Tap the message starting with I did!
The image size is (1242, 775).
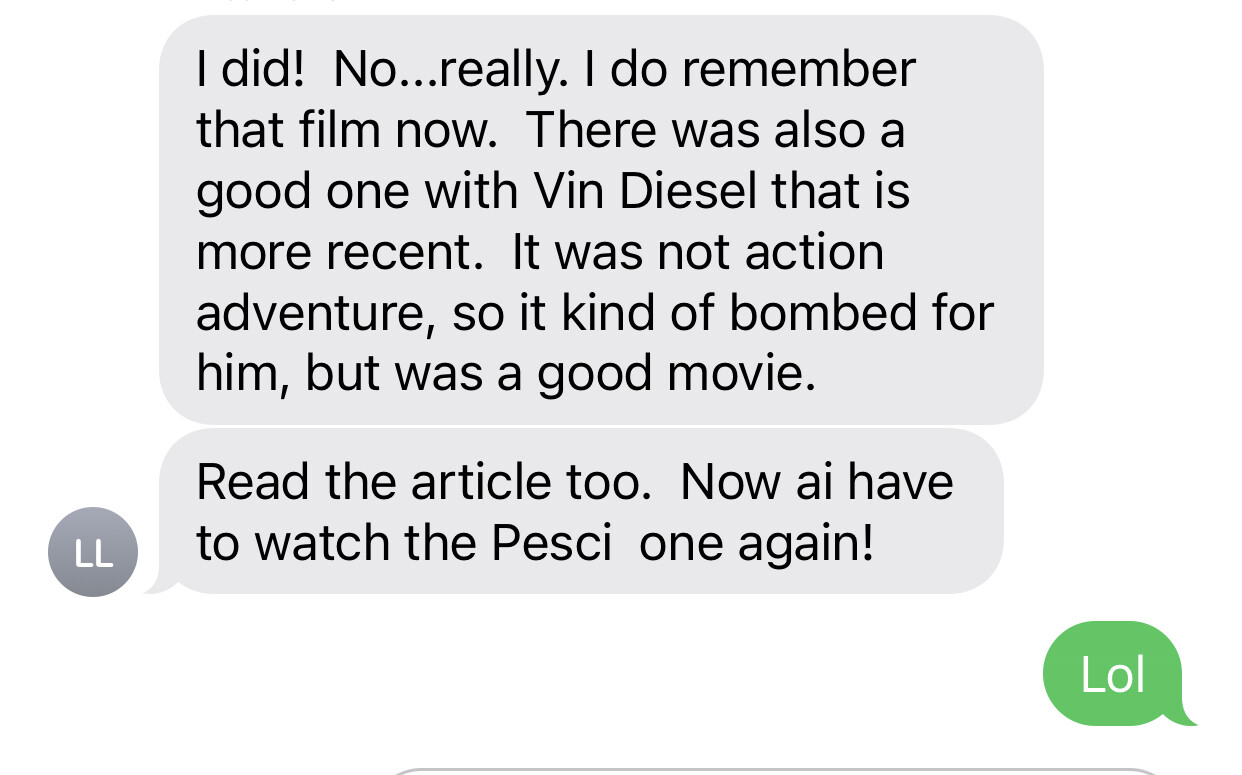click(601, 220)
